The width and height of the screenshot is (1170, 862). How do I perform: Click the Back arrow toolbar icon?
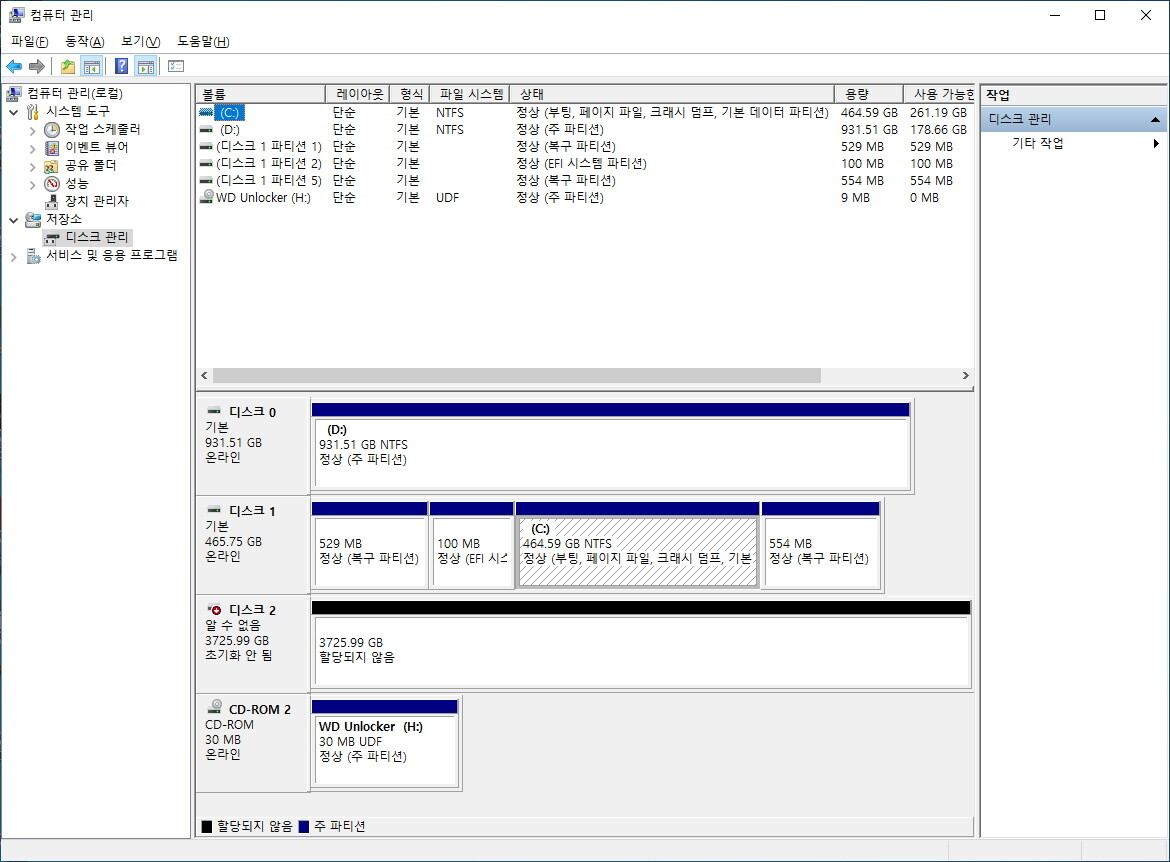(14, 66)
